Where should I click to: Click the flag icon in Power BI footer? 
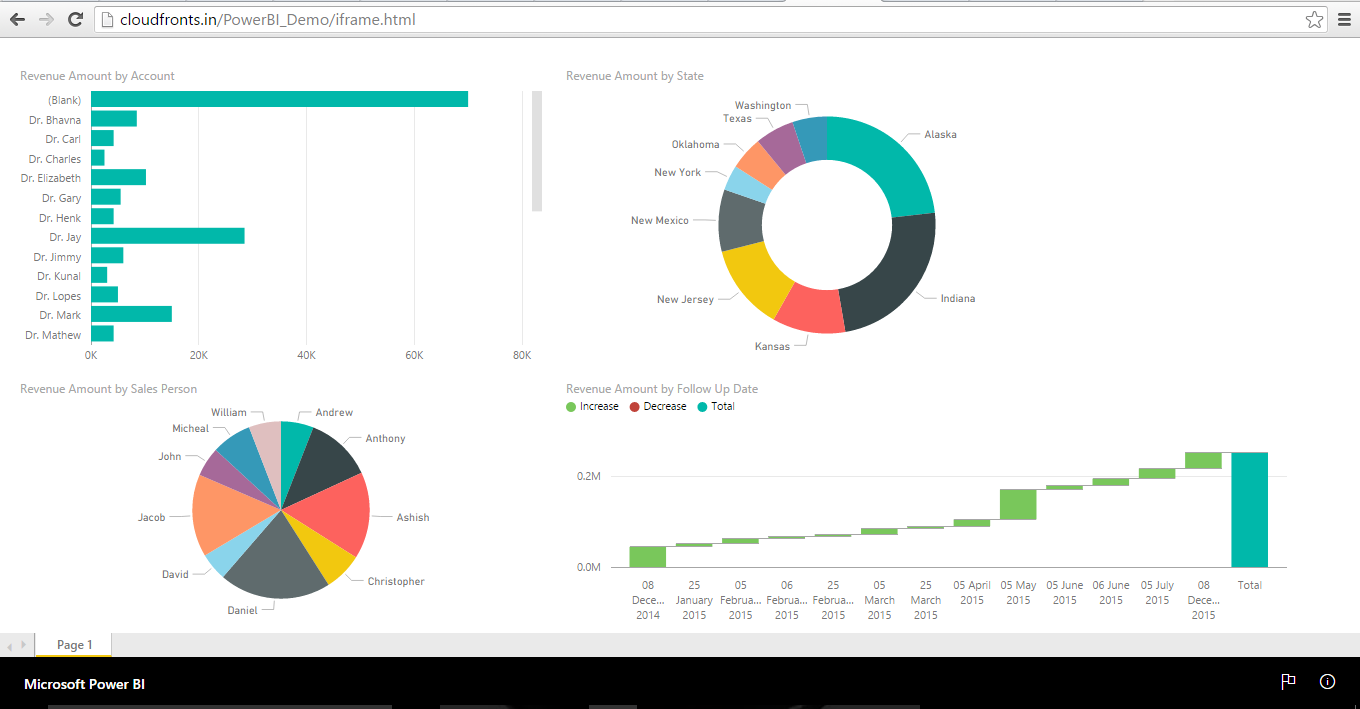[1288, 682]
